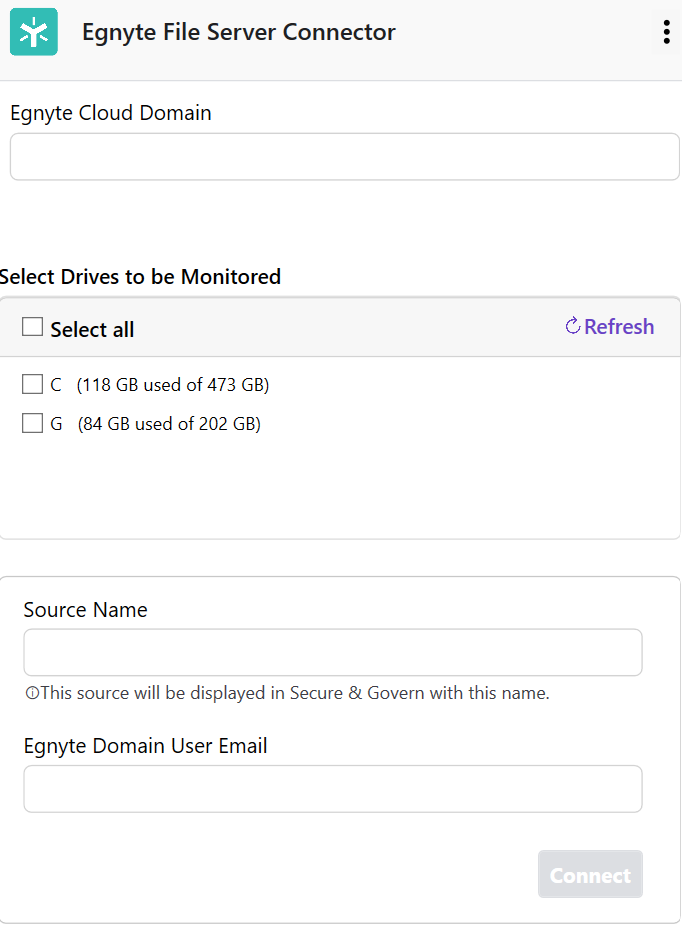Focus the Source Name text field
This screenshot has width=682, height=943.
(332, 652)
